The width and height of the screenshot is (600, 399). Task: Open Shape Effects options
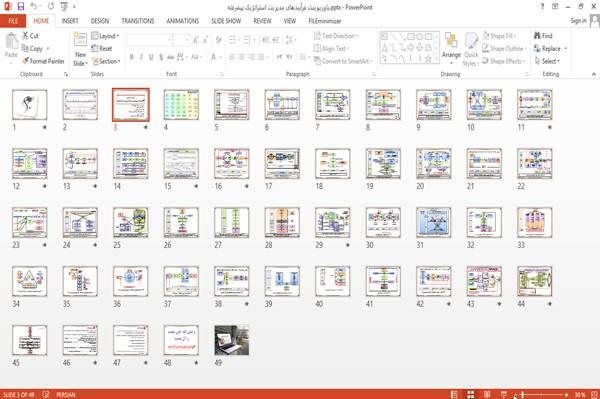pos(503,61)
